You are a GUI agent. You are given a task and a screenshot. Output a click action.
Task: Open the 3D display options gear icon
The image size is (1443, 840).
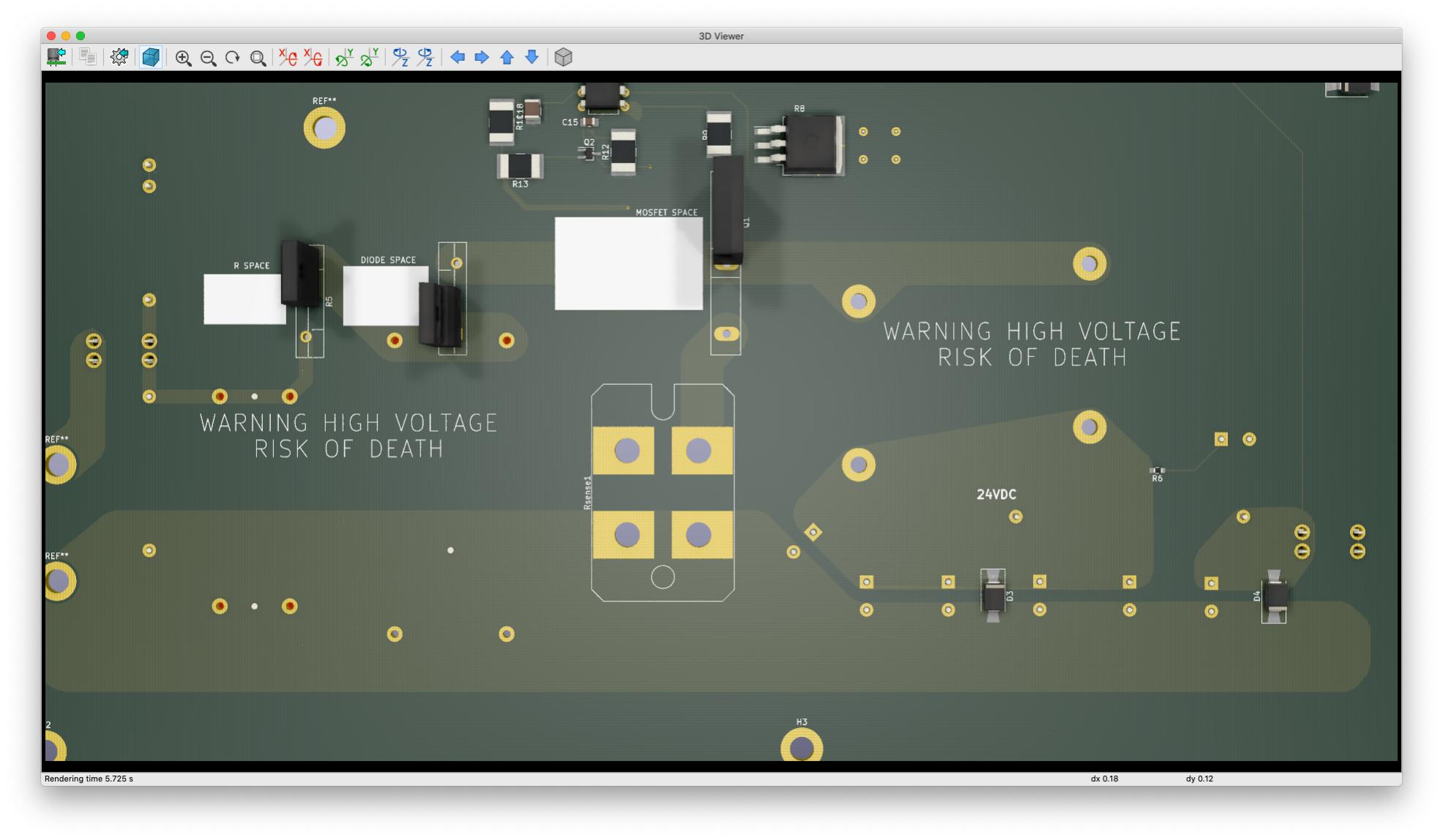[119, 57]
